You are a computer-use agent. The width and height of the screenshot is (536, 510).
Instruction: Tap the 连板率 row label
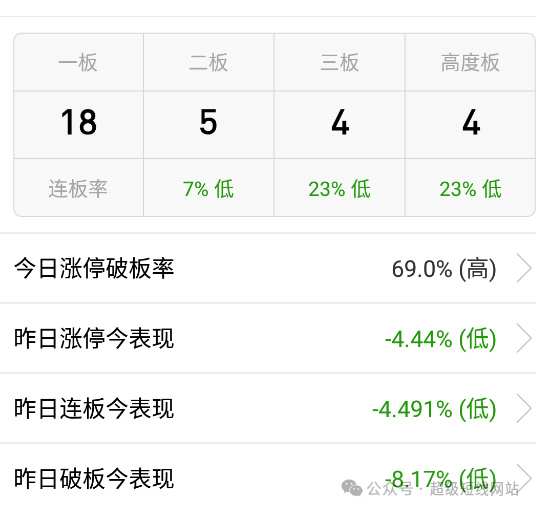click(78, 189)
